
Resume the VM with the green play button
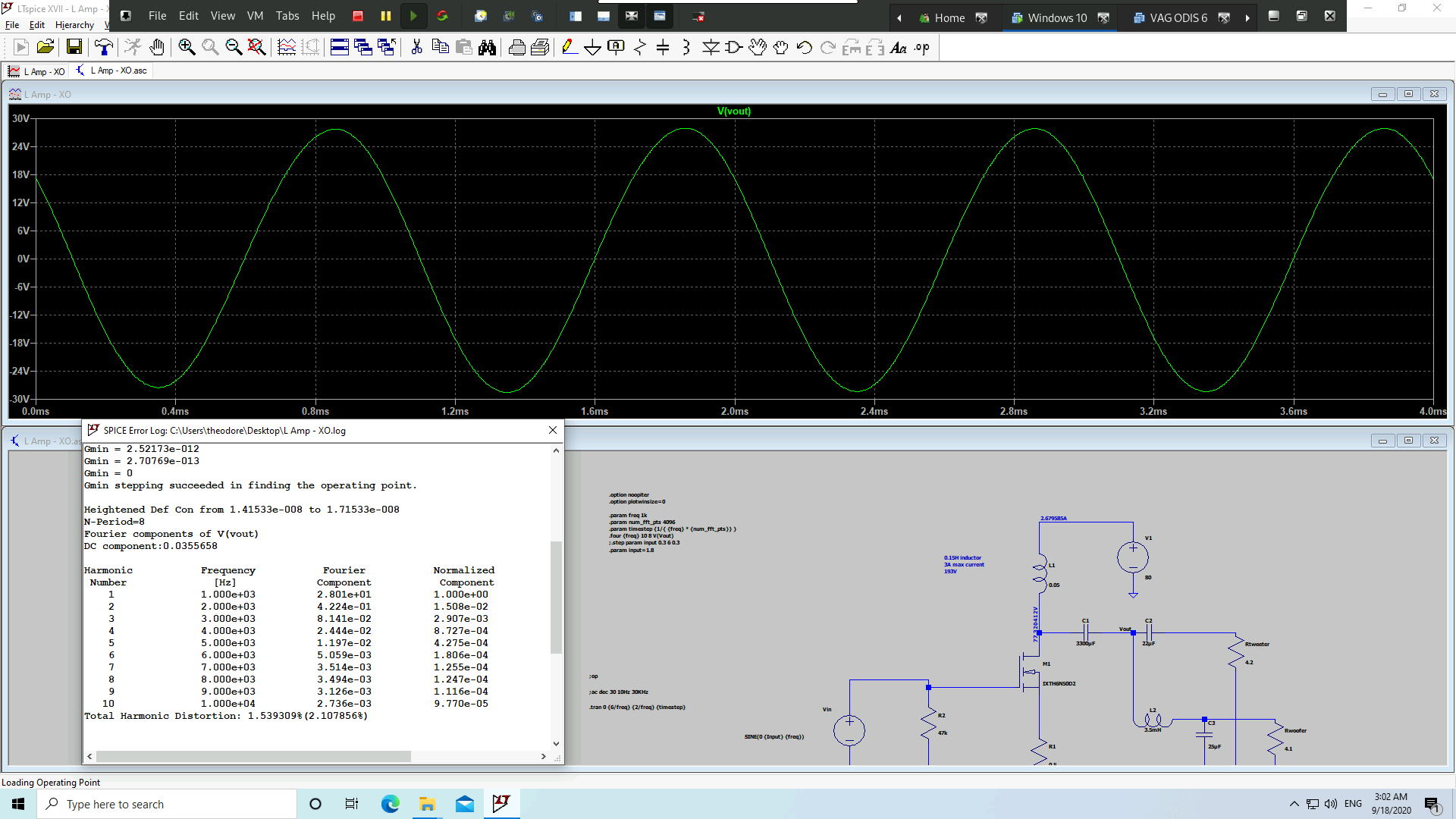[413, 16]
